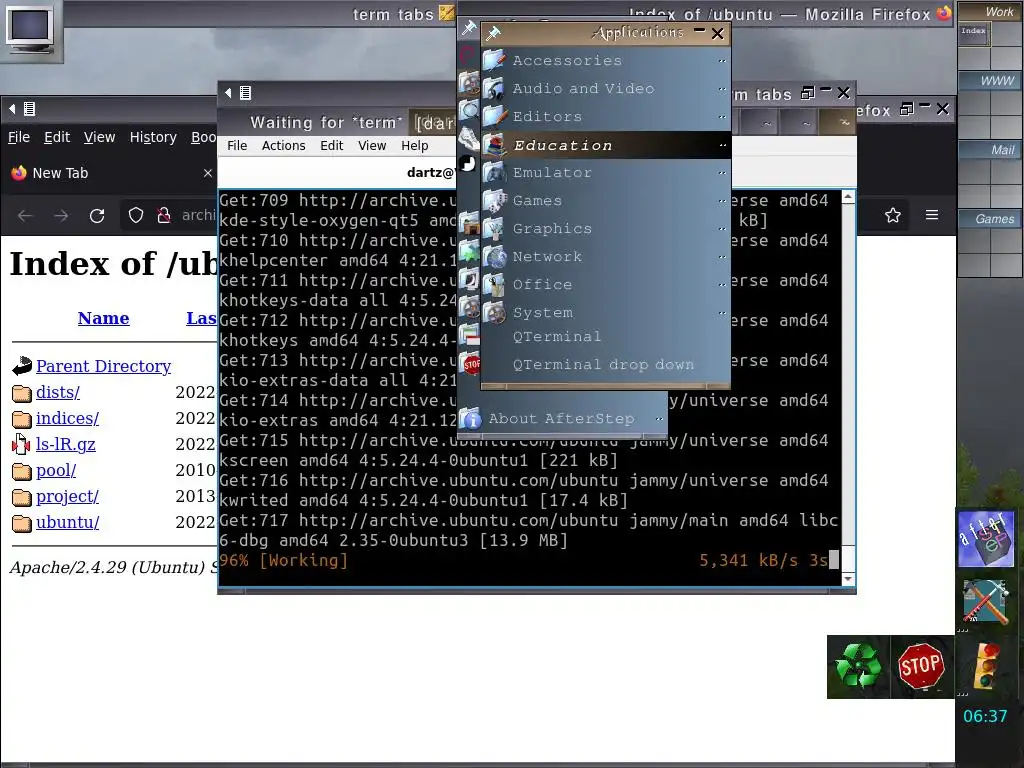
Task: Click the green recycle icon
Action: (x=858, y=667)
